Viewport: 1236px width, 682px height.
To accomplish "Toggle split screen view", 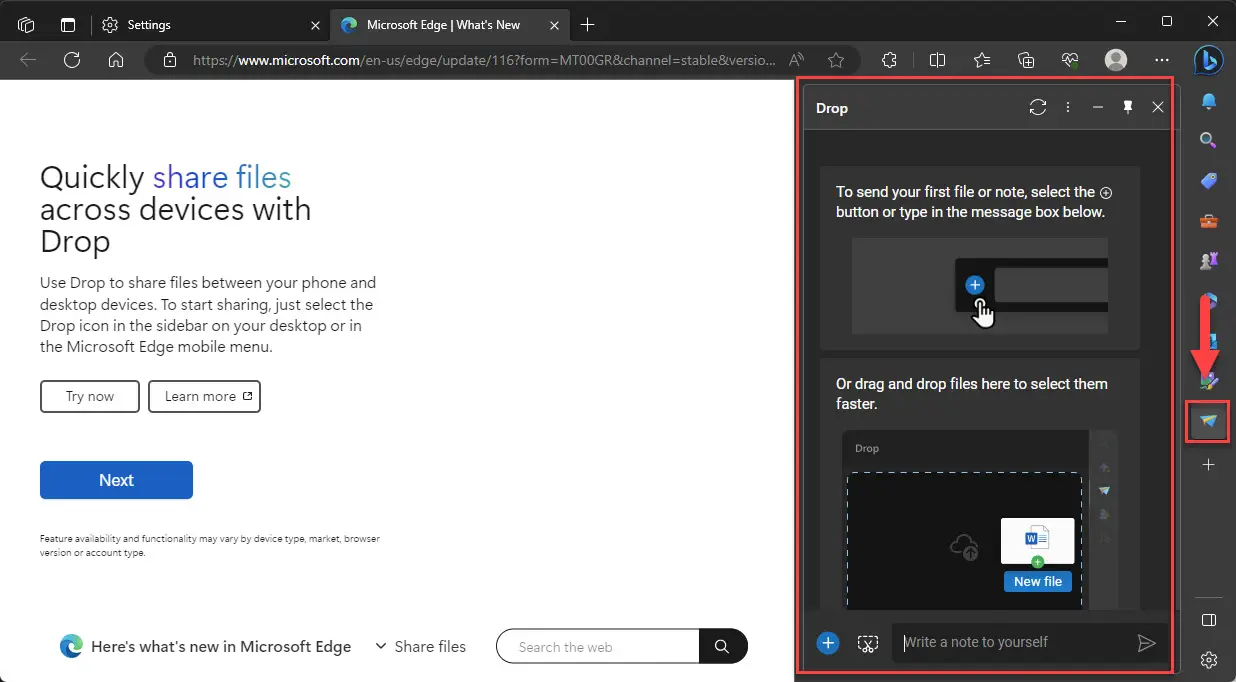I will [x=937, y=61].
